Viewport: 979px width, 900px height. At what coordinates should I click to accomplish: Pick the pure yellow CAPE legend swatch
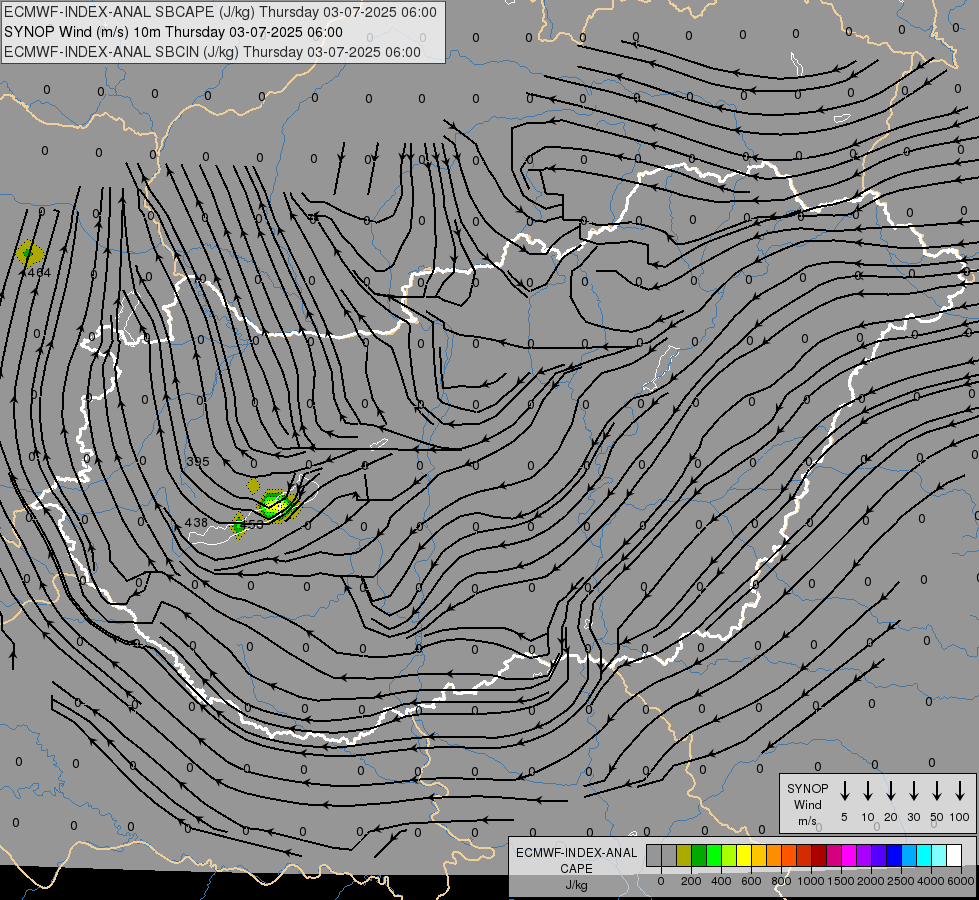pyautogui.click(x=744, y=855)
